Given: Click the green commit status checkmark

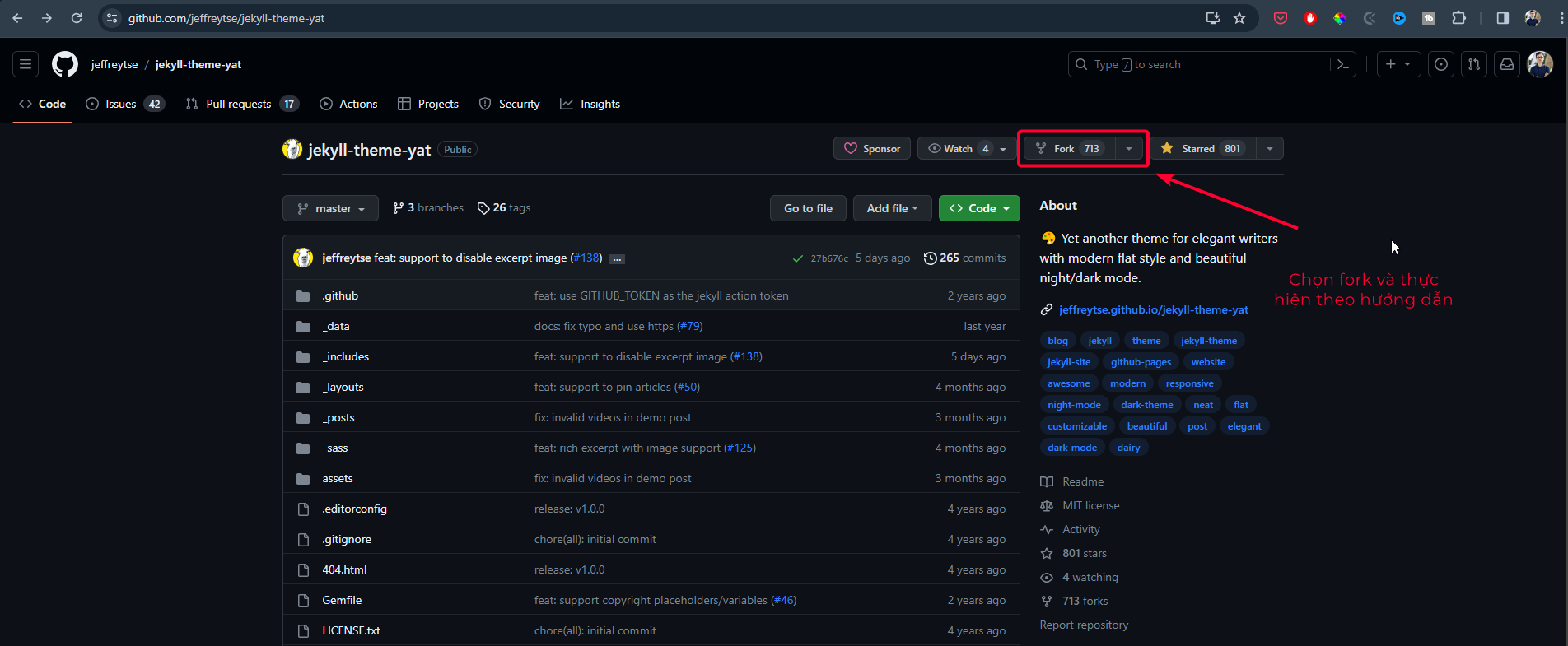Looking at the screenshot, I should (797, 258).
